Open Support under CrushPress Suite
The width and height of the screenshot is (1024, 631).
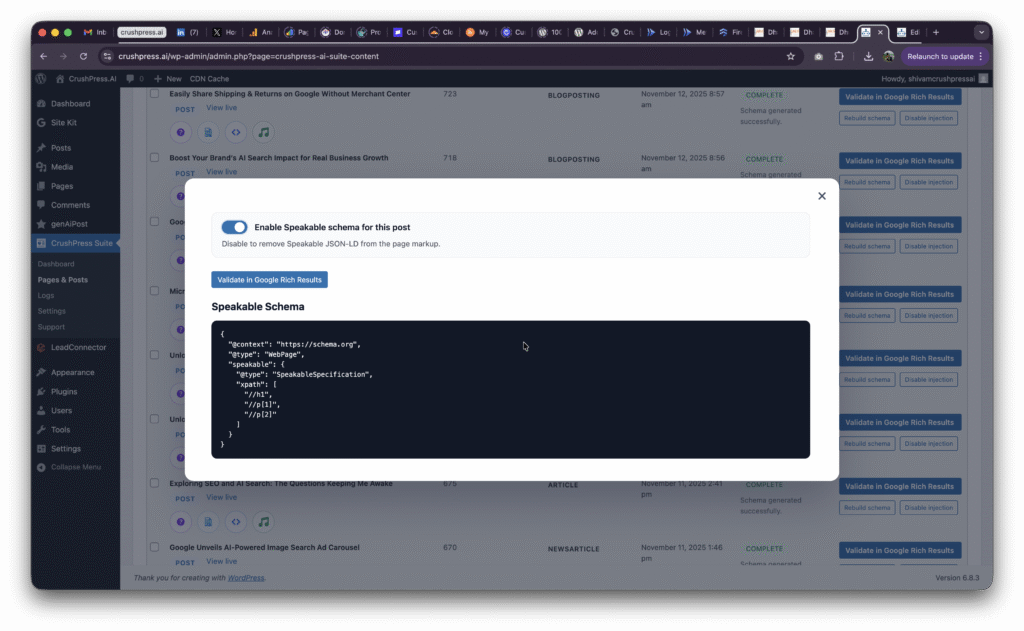pos(51,327)
